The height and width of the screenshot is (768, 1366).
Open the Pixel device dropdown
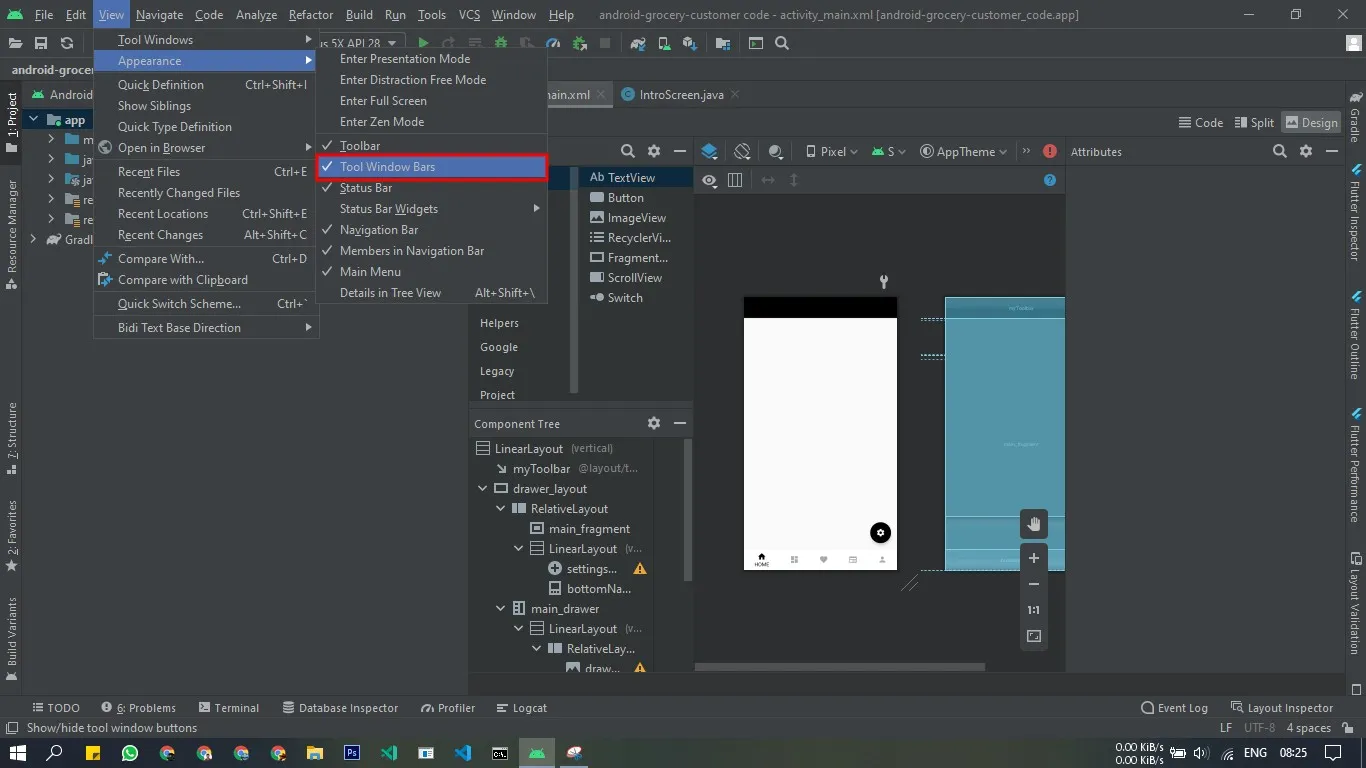(833, 151)
